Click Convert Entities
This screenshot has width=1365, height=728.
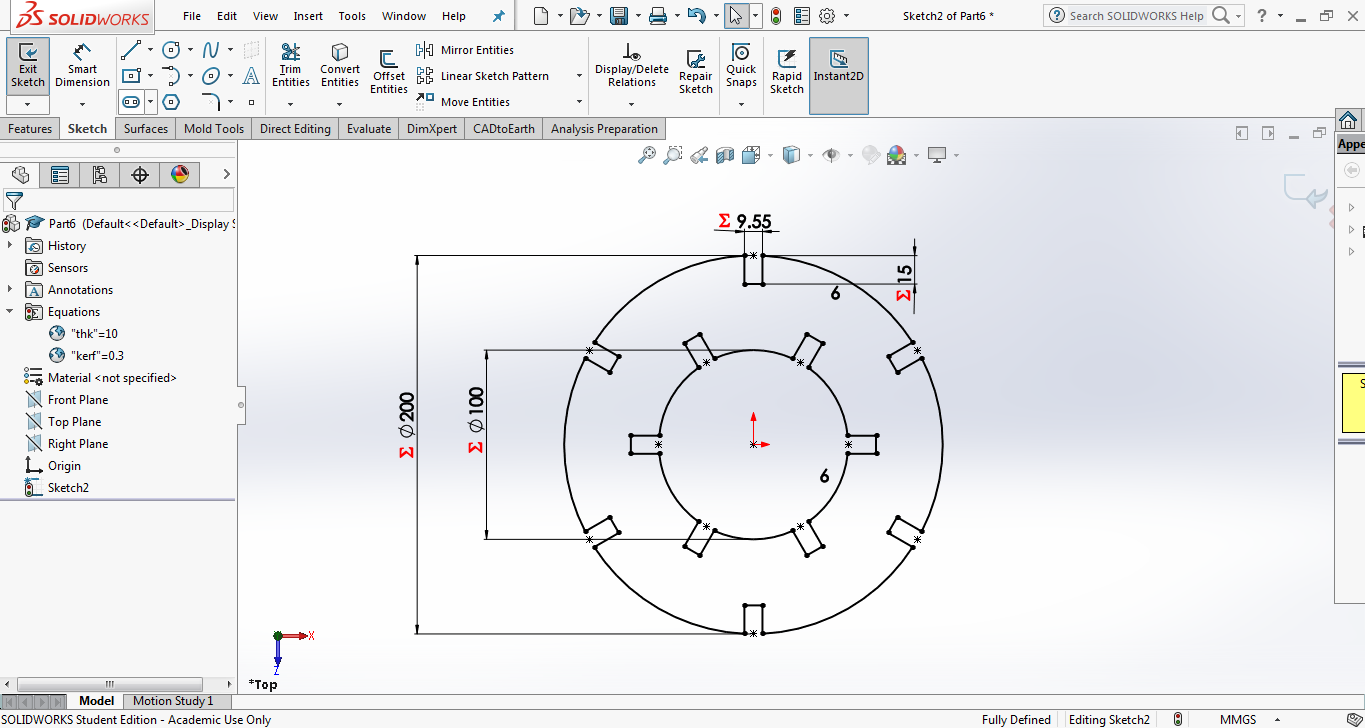click(340, 66)
